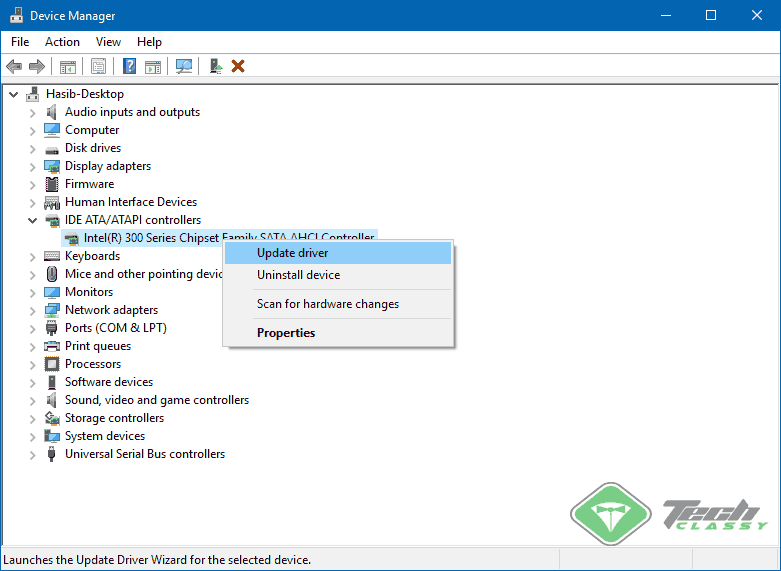Screen dimensions: 781x571
Task: Click the Firmware chip icon
Action: [x=52, y=184]
